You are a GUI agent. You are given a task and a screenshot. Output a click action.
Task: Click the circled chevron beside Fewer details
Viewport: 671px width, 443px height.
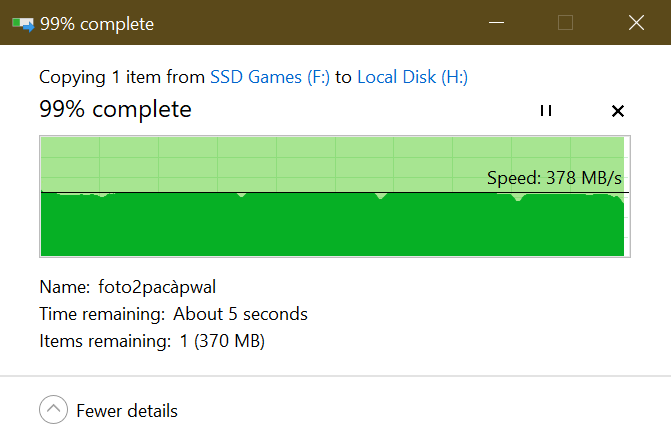53,410
